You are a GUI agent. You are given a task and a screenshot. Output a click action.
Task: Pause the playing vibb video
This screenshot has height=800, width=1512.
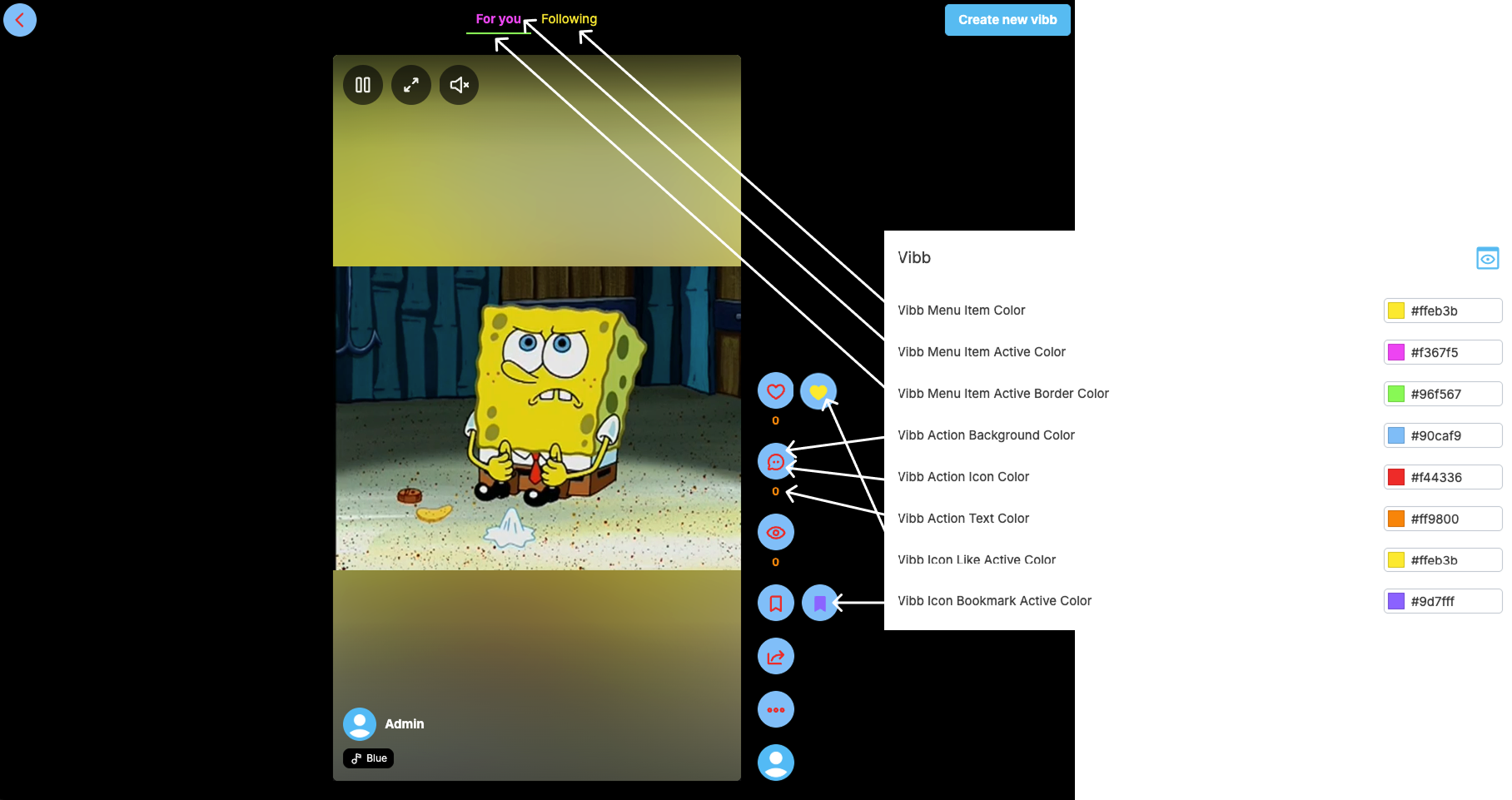[363, 85]
